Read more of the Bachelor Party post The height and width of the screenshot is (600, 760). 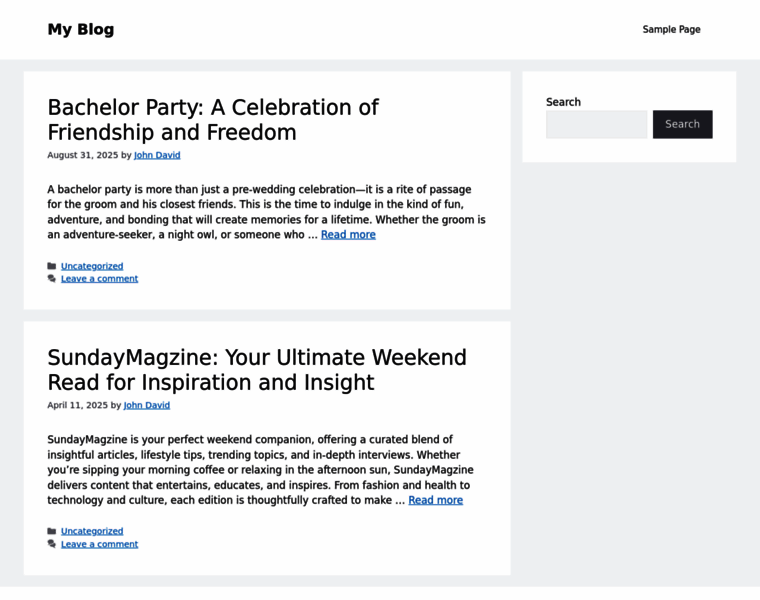348,235
